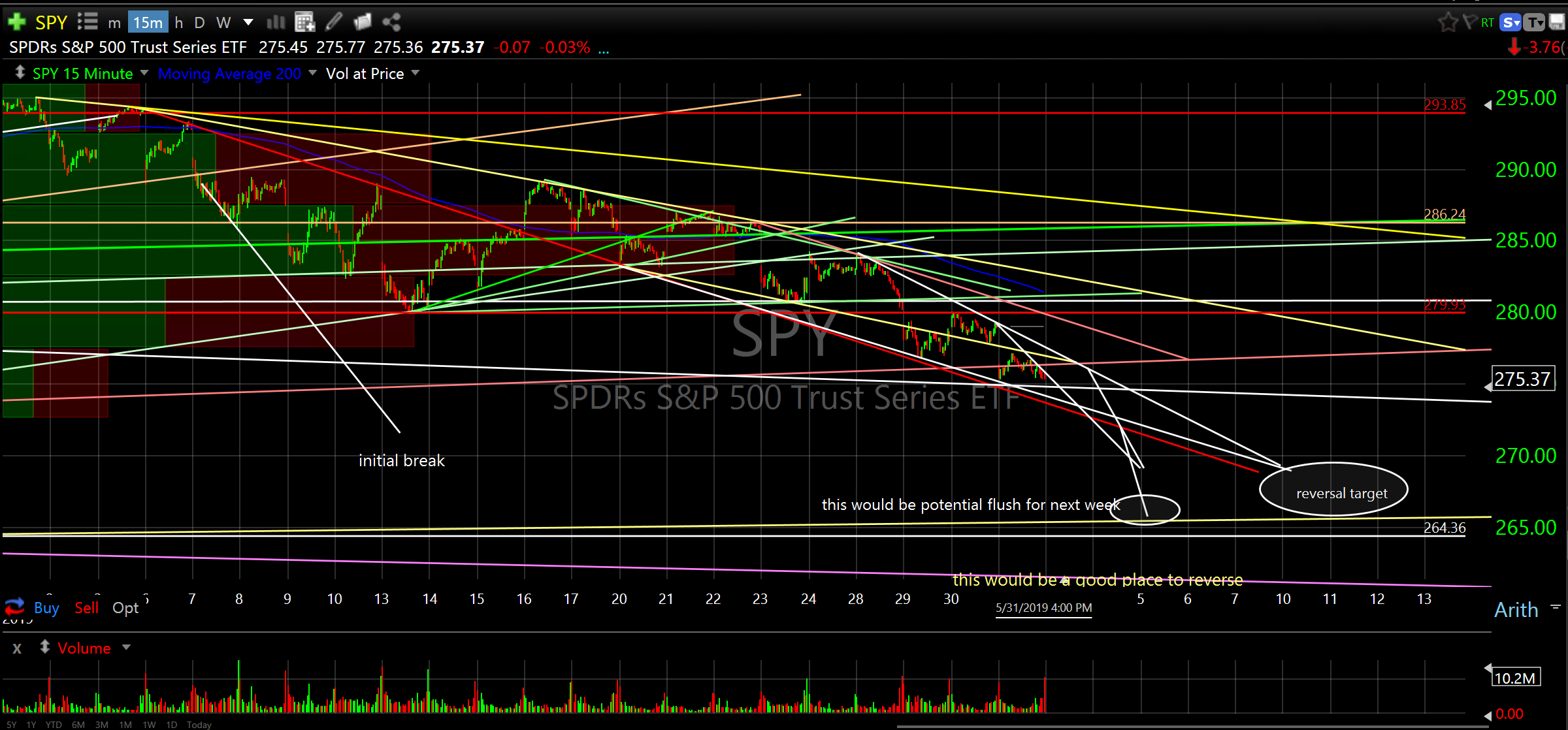The width and height of the screenshot is (1568, 730).
Task: Select the 3M range at bottom
Action: (x=101, y=725)
